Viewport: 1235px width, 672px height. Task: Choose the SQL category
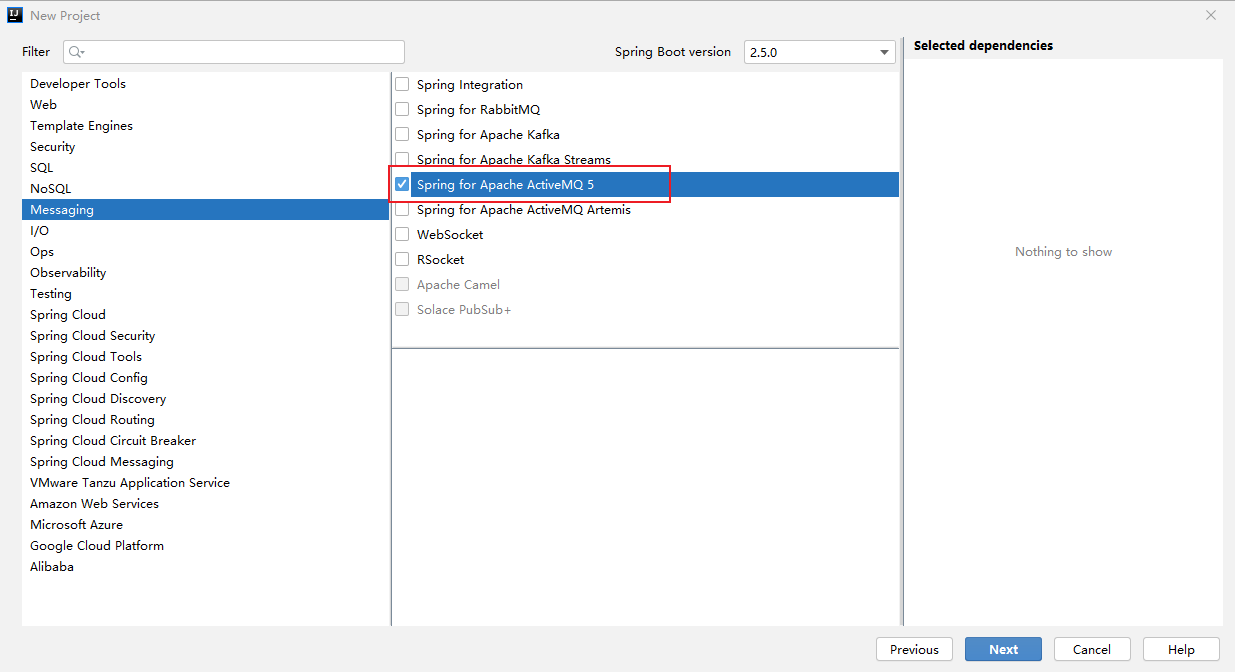click(205, 168)
